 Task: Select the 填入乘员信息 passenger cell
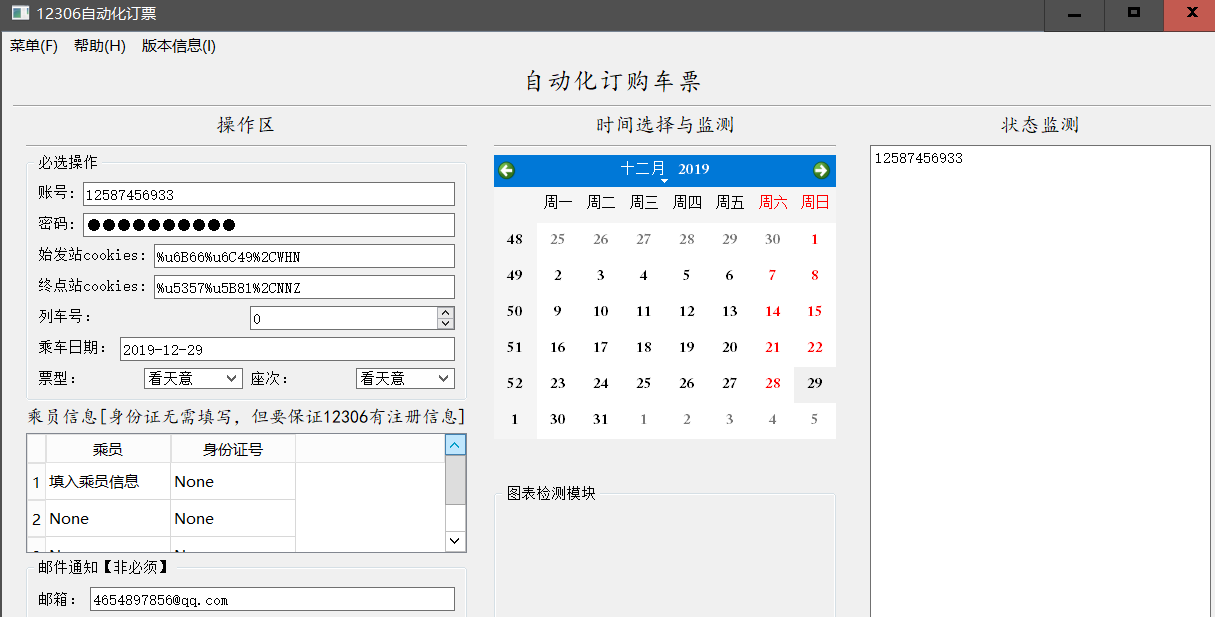[x=108, y=482]
